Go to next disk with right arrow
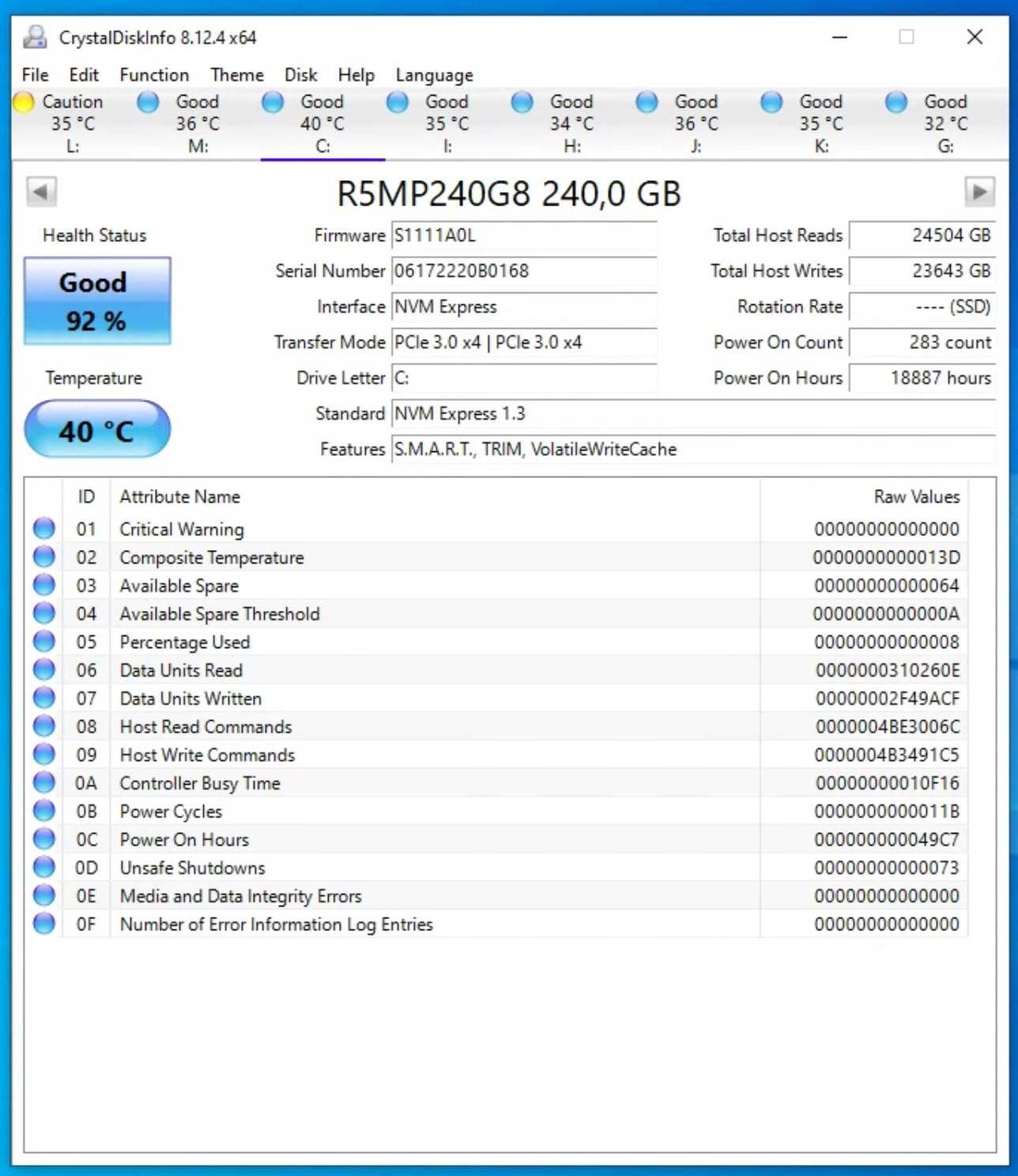Viewport: 1018px width, 1176px height. pyautogui.click(x=979, y=192)
